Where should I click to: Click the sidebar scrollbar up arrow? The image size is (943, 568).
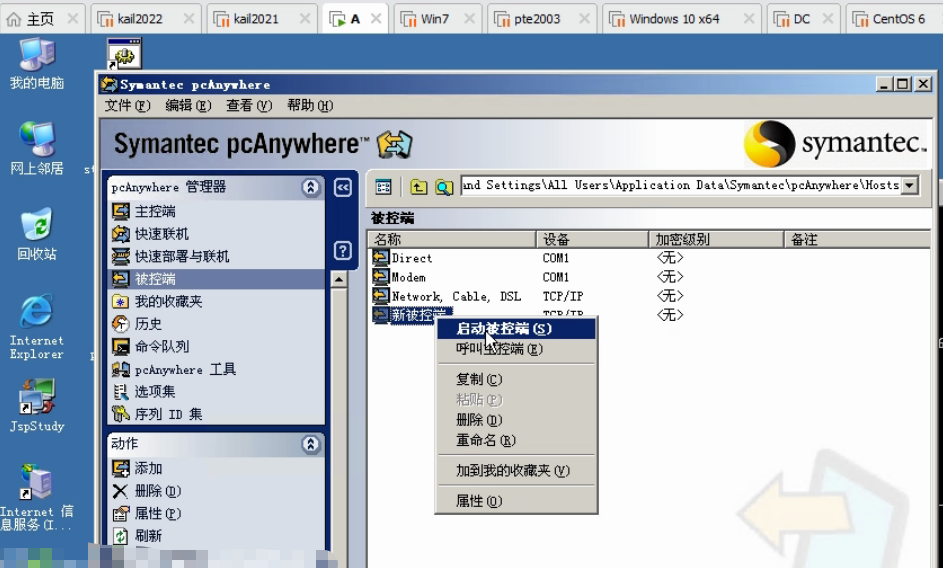coord(339,280)
